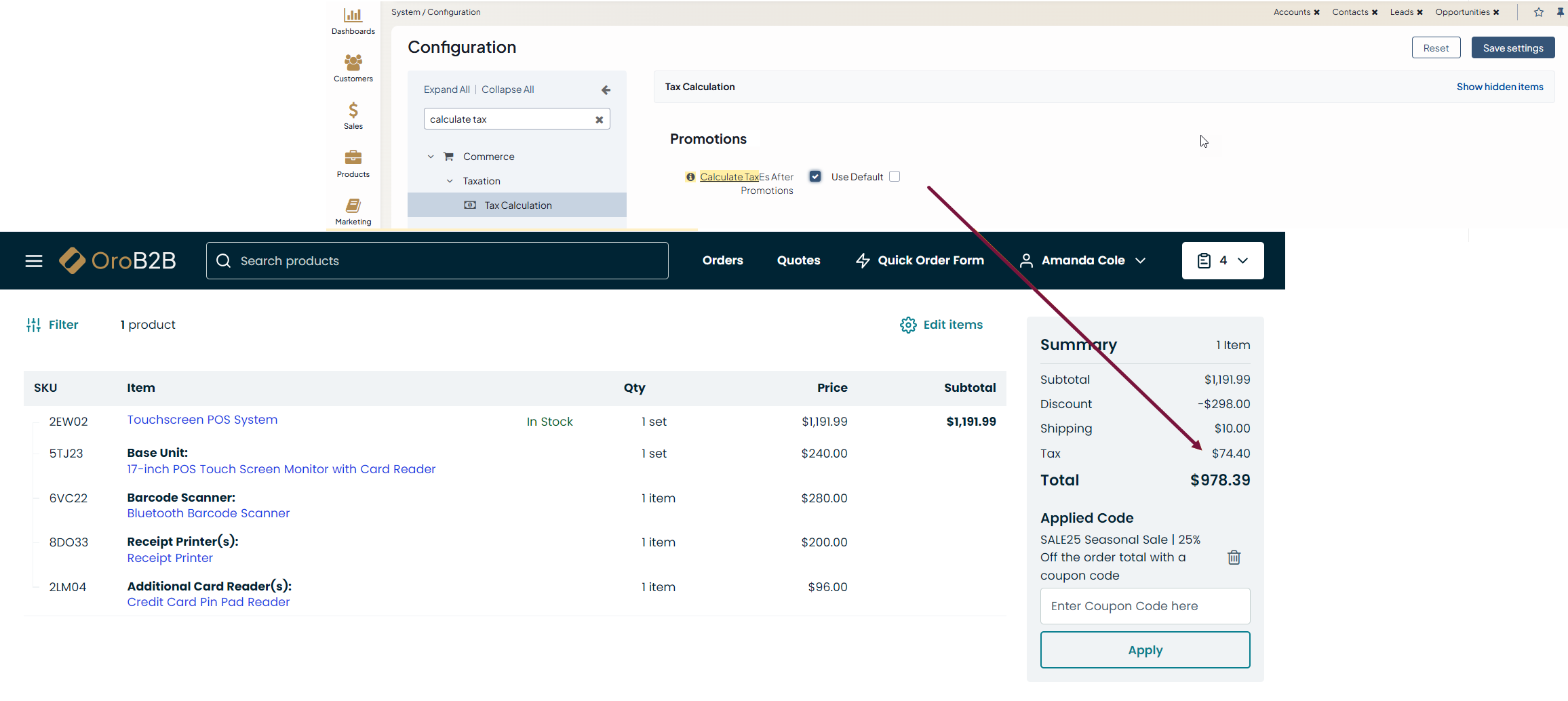Open the Dashboards sidebar icon
The height and width of the screenshot is (701, 1568).
[x=353, y=16]
